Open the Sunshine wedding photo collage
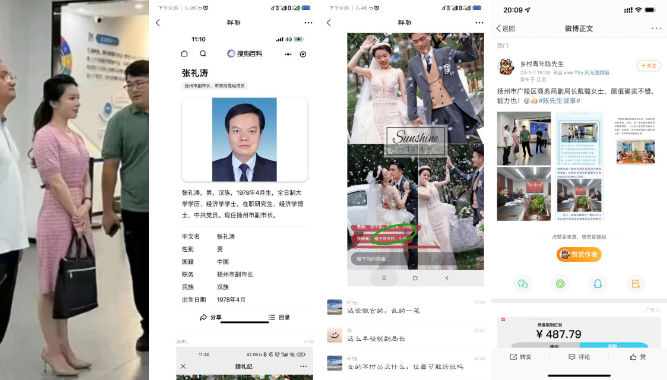 (415, 151)
